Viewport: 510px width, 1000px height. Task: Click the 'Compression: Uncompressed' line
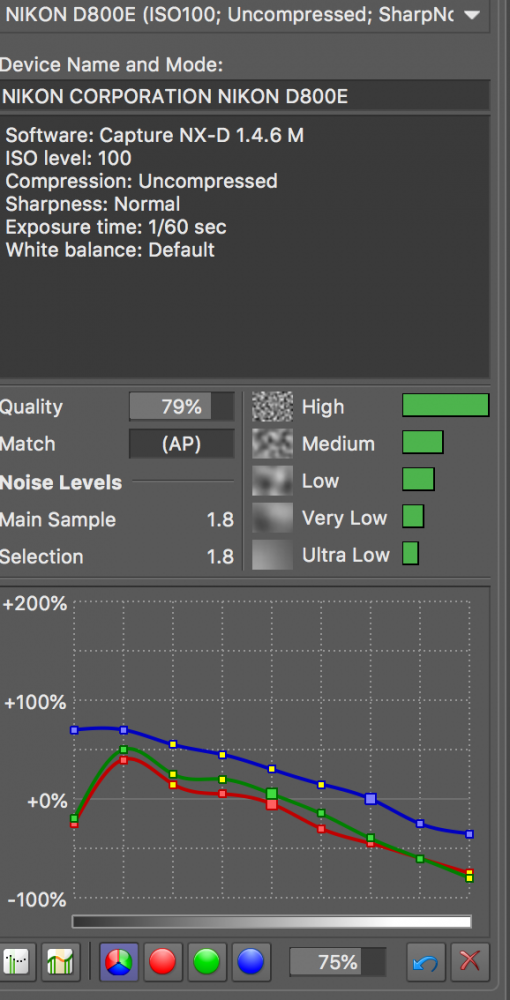142,181
